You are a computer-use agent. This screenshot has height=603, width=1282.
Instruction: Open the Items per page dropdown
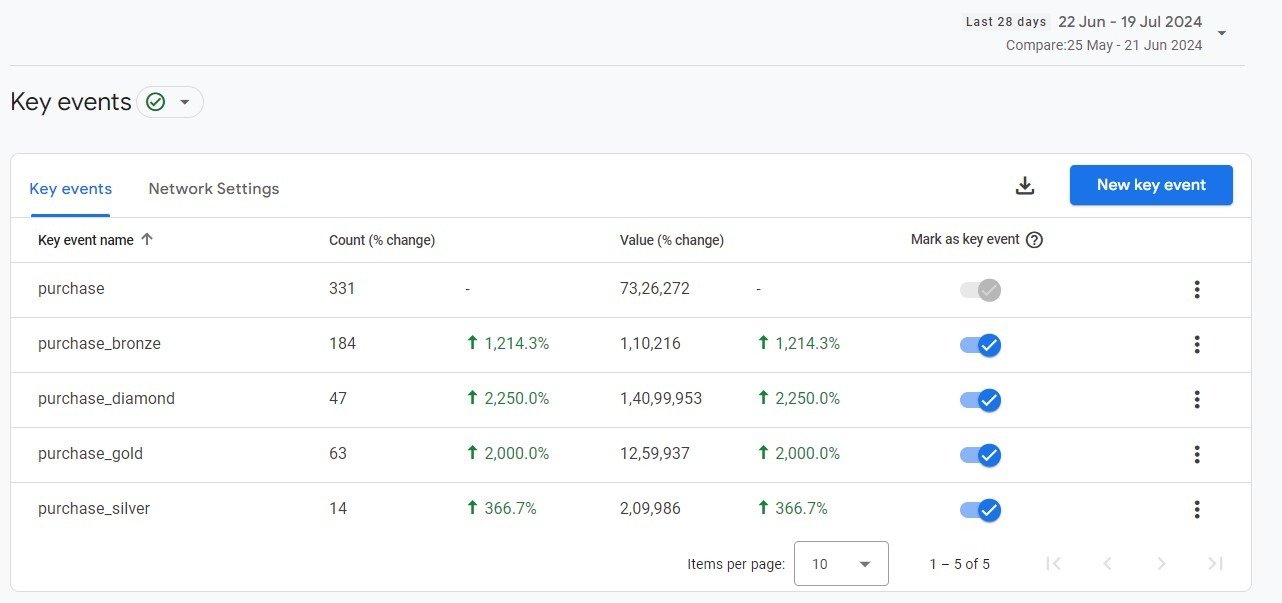[x=841, y=564]
